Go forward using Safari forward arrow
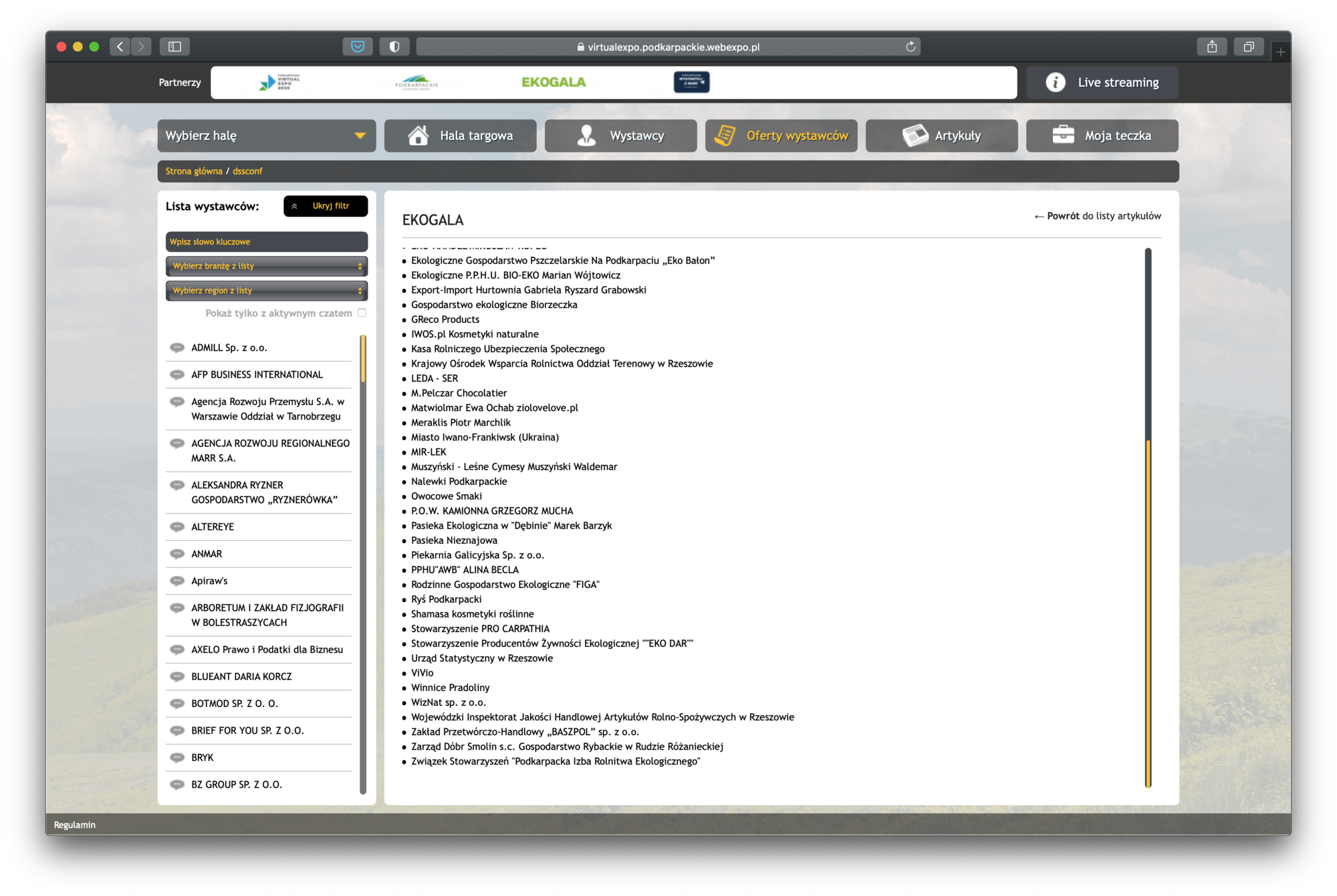This screenshot has height=896, width=1337. (x=141, y=46)
